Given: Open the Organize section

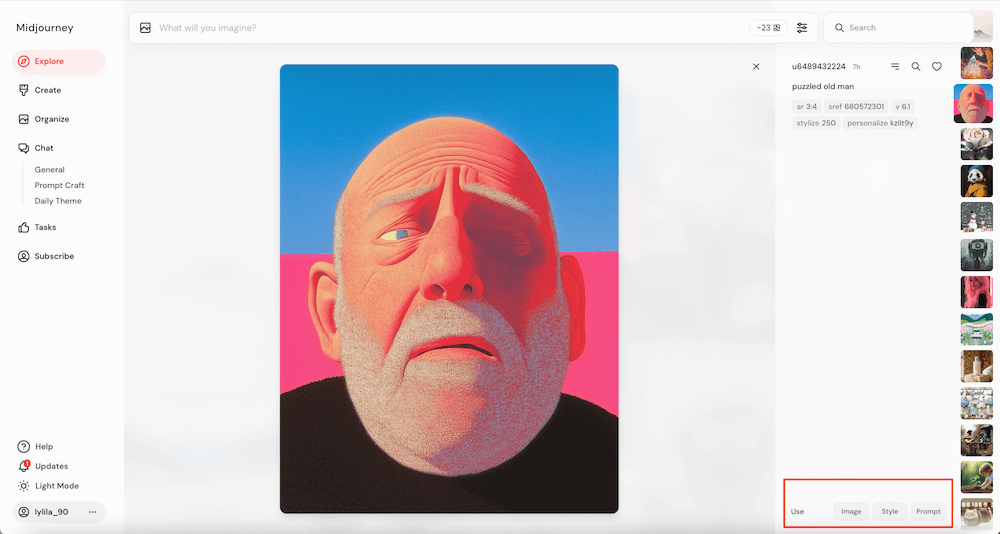Looking at the screenshot, I should point(51,119).
